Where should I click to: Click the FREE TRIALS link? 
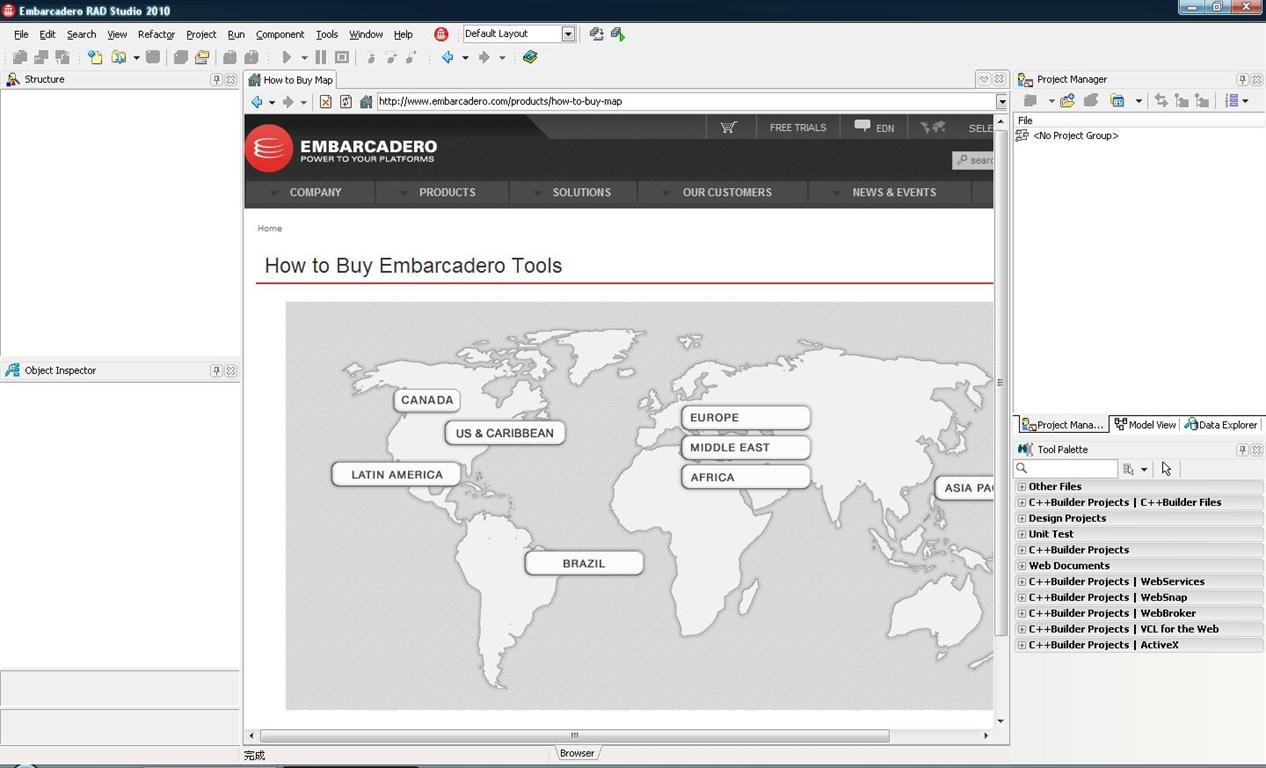coord(797,128)
